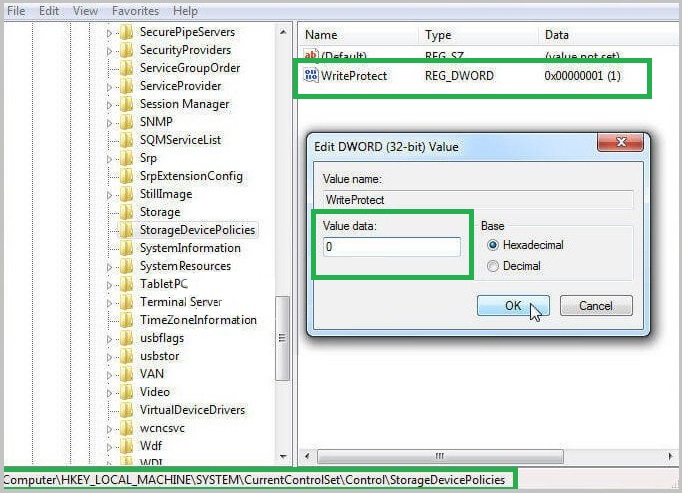Viewport: 682px width, 493px height.
Task: Expand the usbstor key
Action: point(109,357)
